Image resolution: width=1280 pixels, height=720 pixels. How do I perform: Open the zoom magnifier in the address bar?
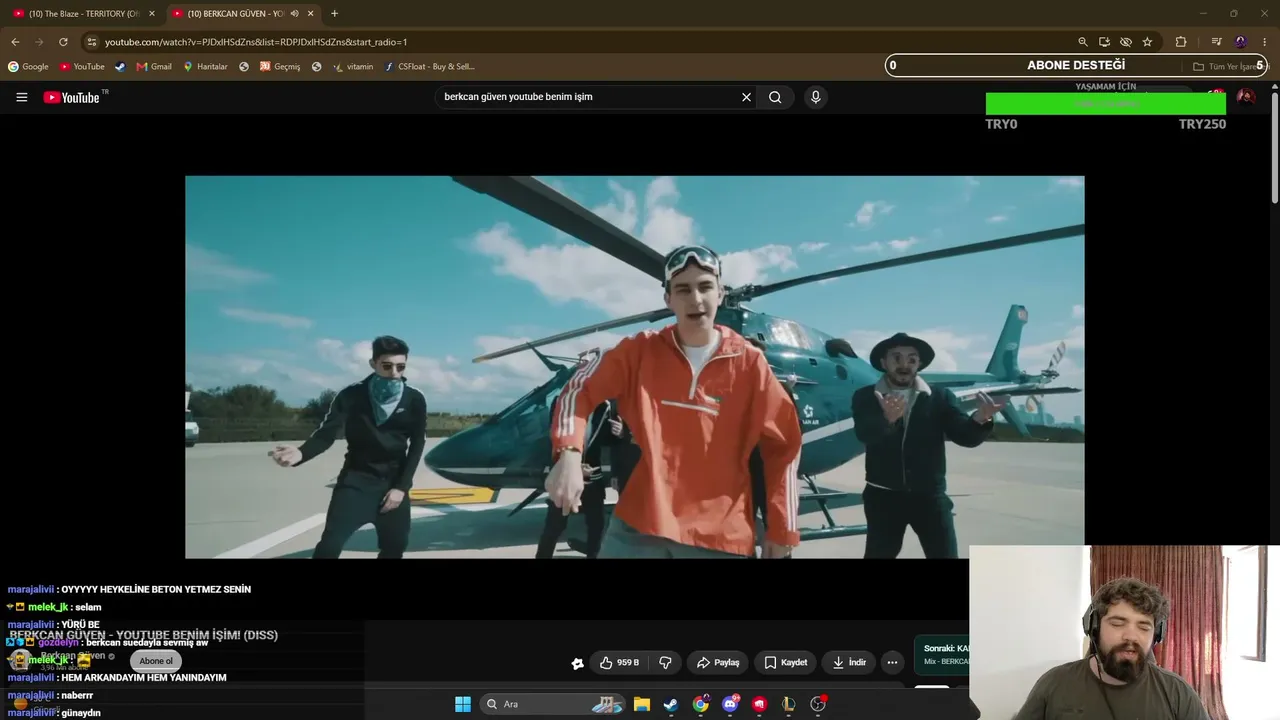pyautogui.click(x=1082, y=42)
